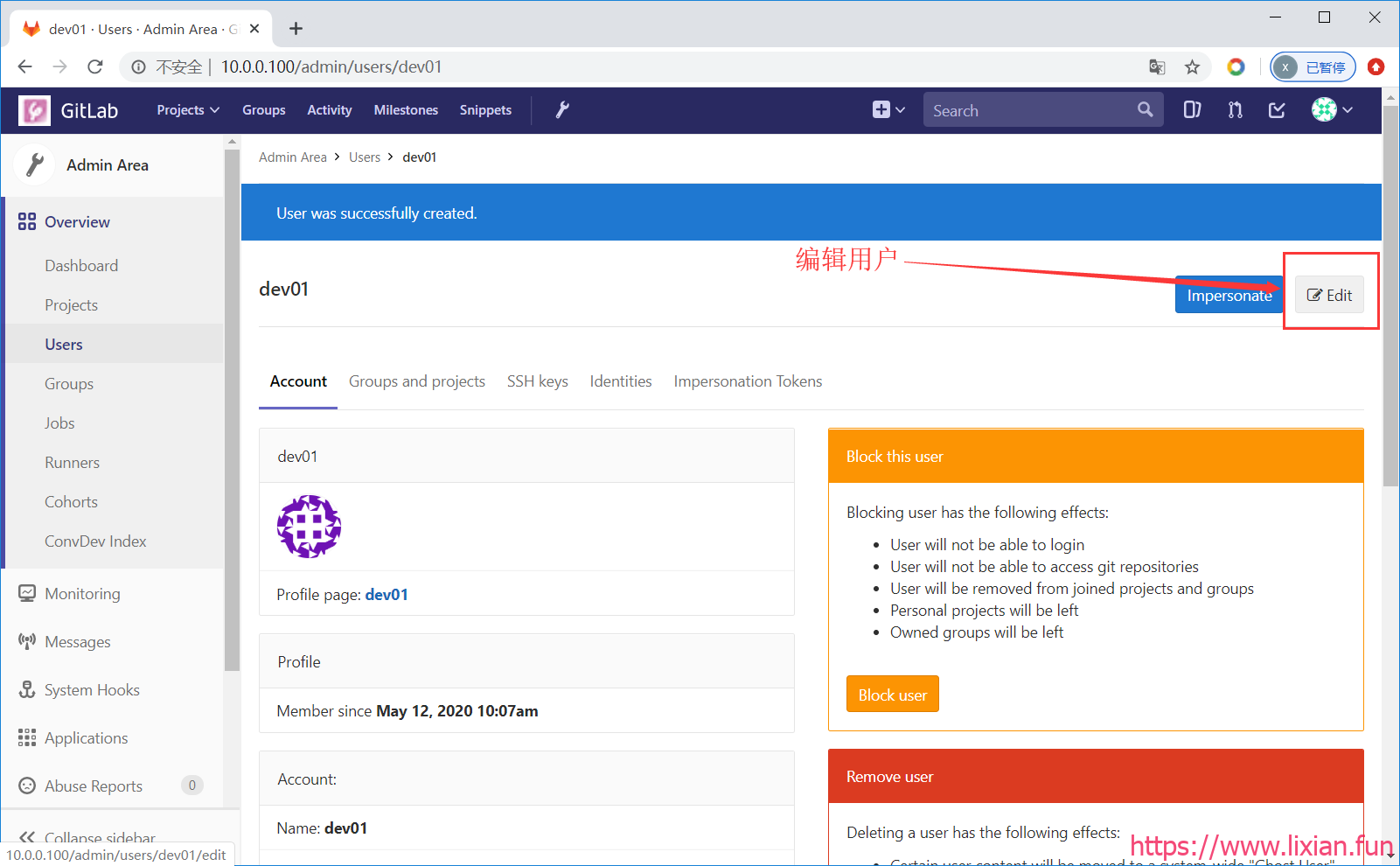Switch to the Account tab

[x=298, y=382]
